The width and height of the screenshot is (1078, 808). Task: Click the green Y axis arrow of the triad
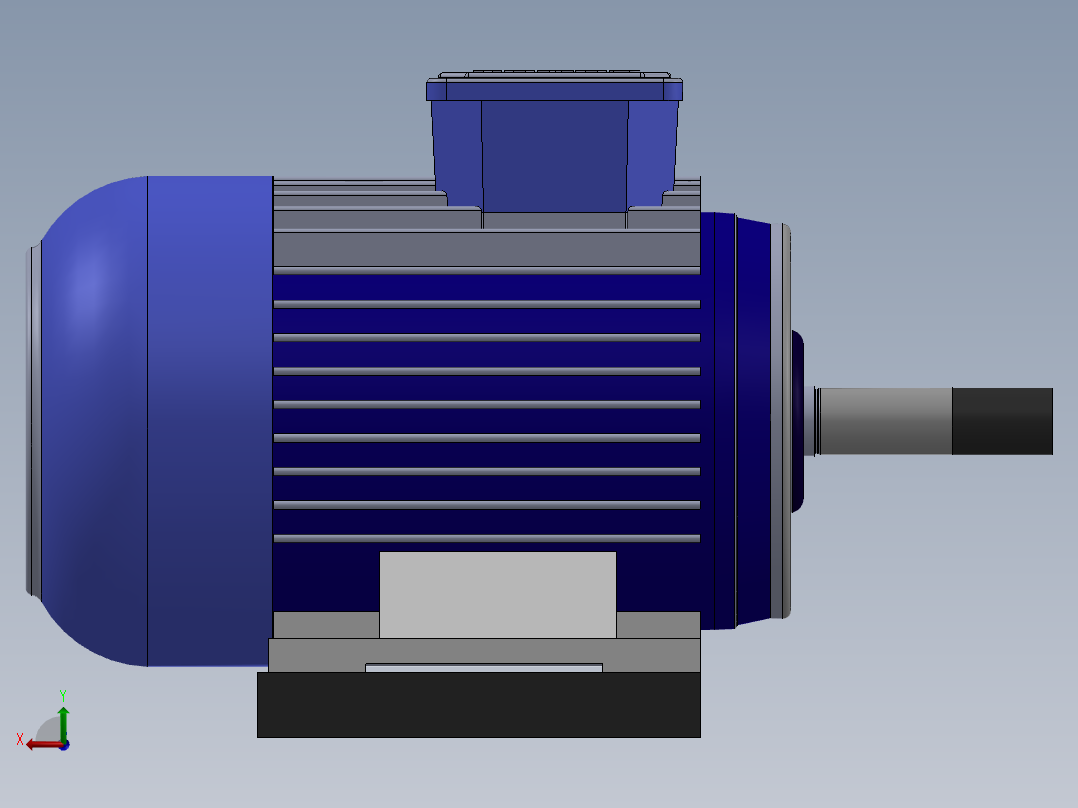[63, 723]
